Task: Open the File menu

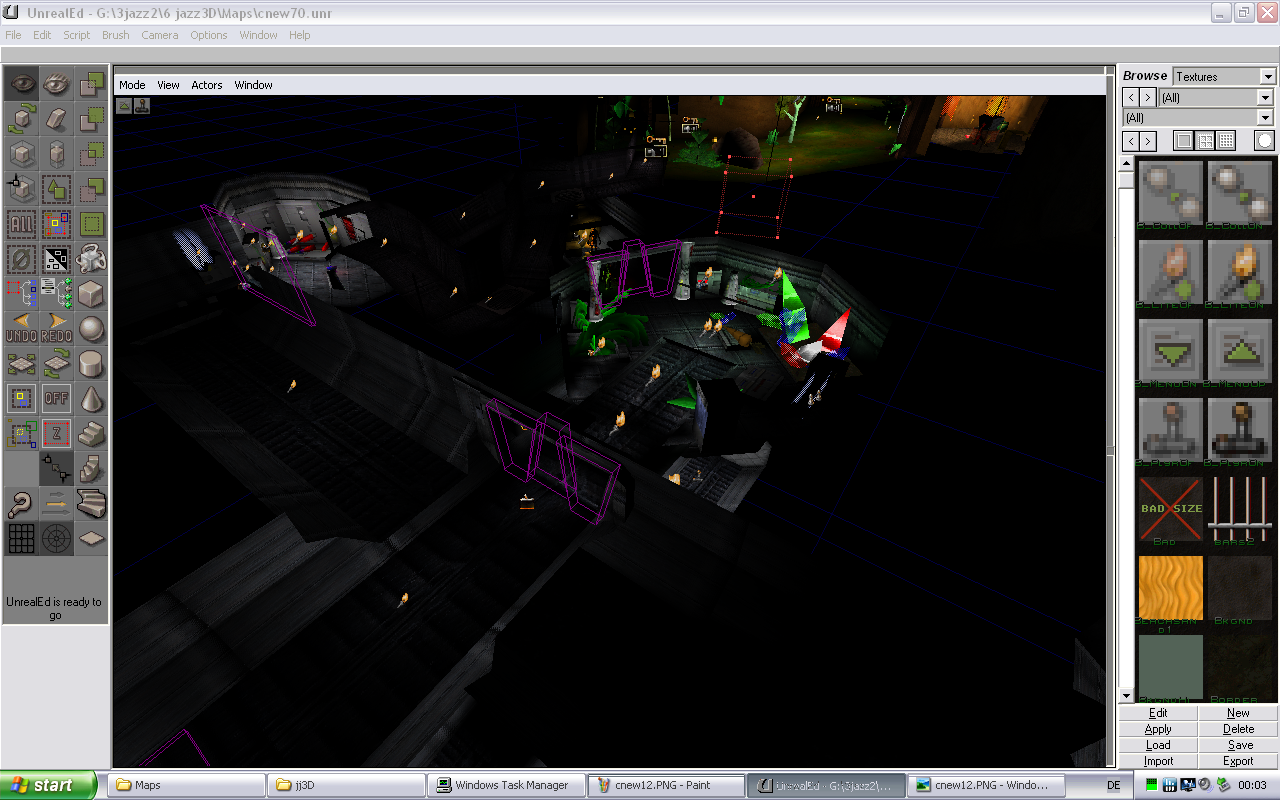Action: (13, 35)
